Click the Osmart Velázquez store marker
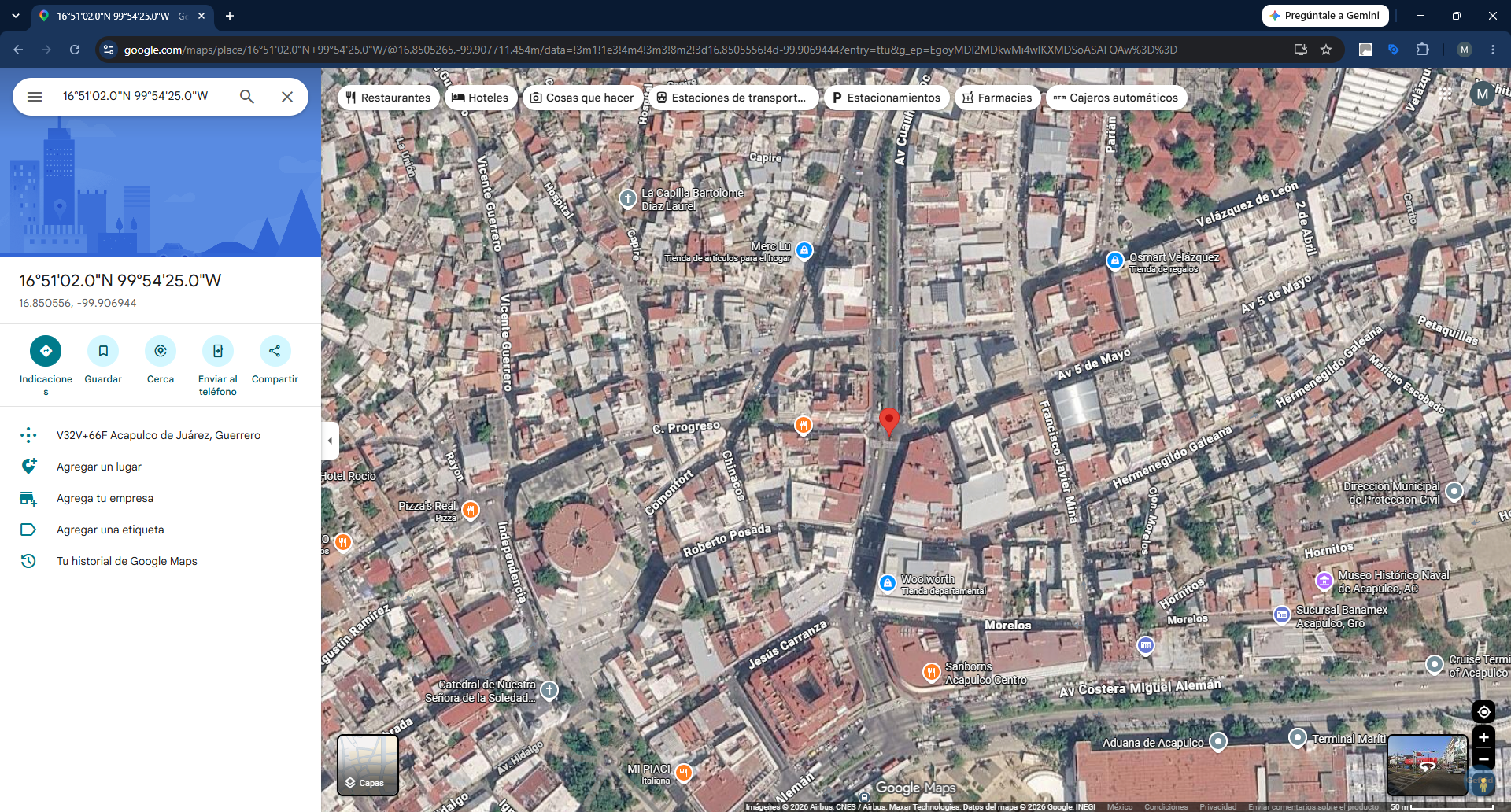1511x812 pixels. 1114,260
